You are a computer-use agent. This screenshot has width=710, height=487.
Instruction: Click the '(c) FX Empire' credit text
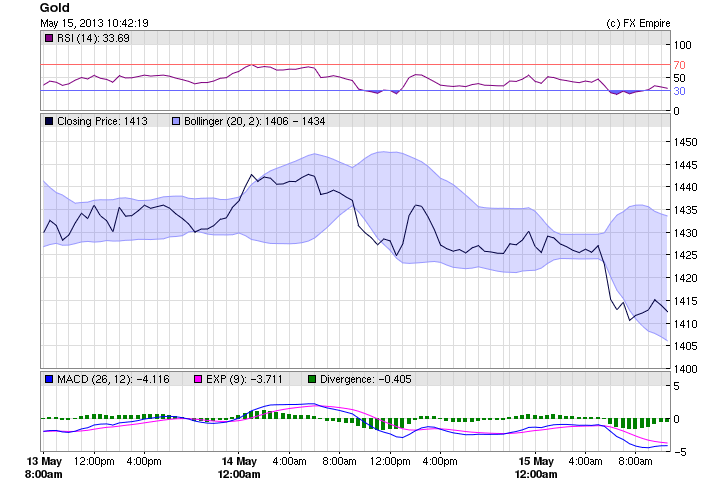638,23
